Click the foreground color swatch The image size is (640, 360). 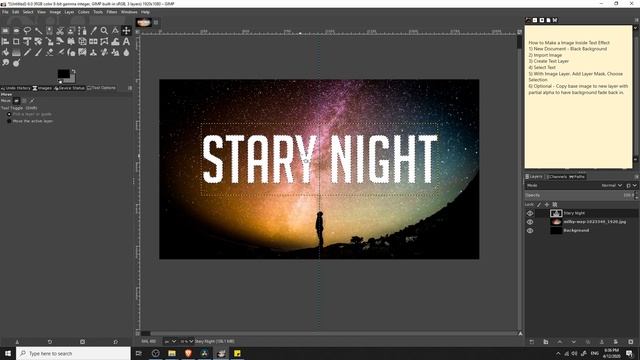point(63,73)
